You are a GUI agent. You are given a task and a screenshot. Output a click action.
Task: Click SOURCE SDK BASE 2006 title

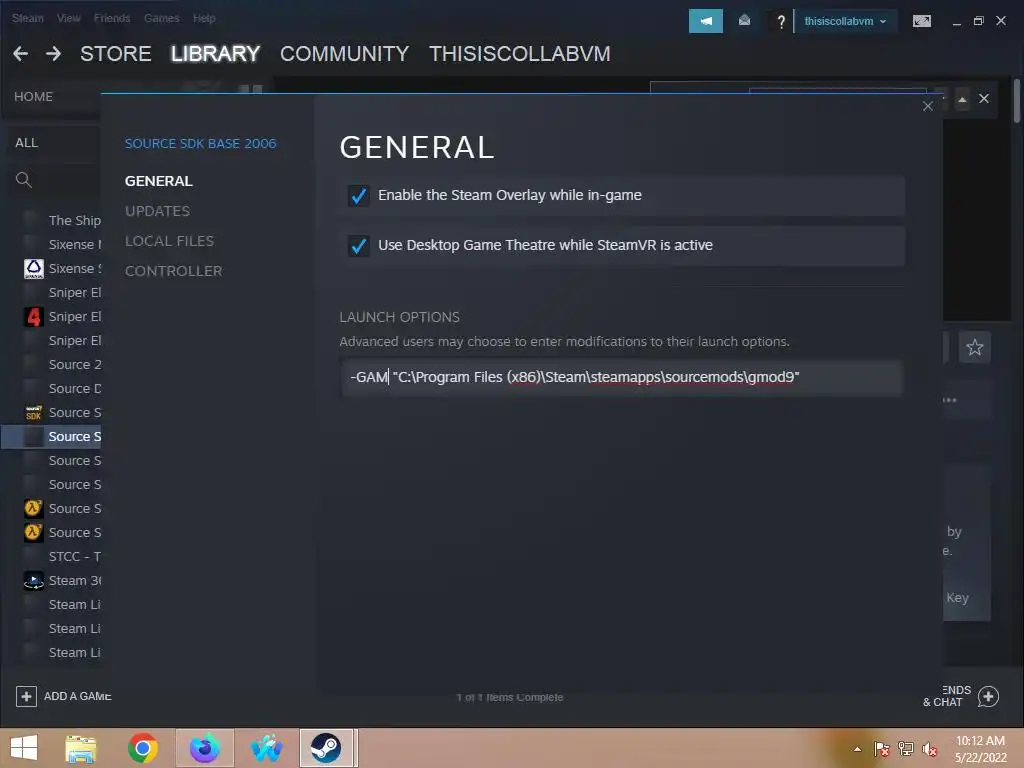tap(200, 144)
